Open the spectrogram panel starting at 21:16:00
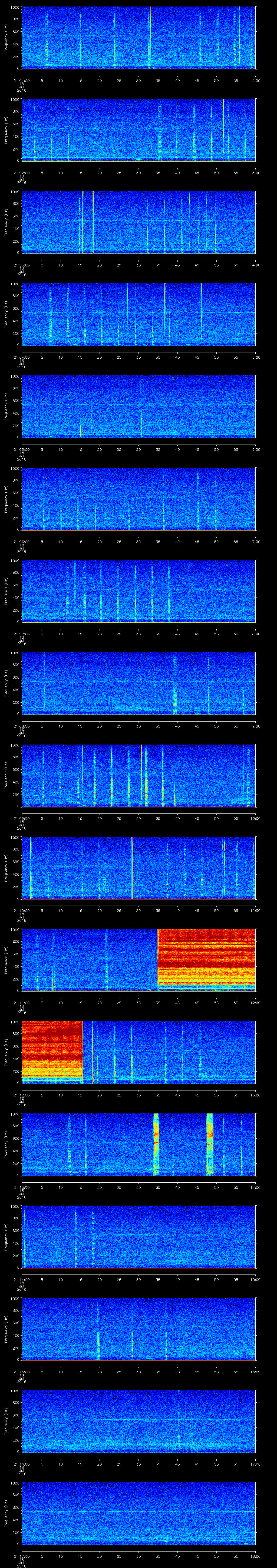277x1568 pixels. 138,1421
